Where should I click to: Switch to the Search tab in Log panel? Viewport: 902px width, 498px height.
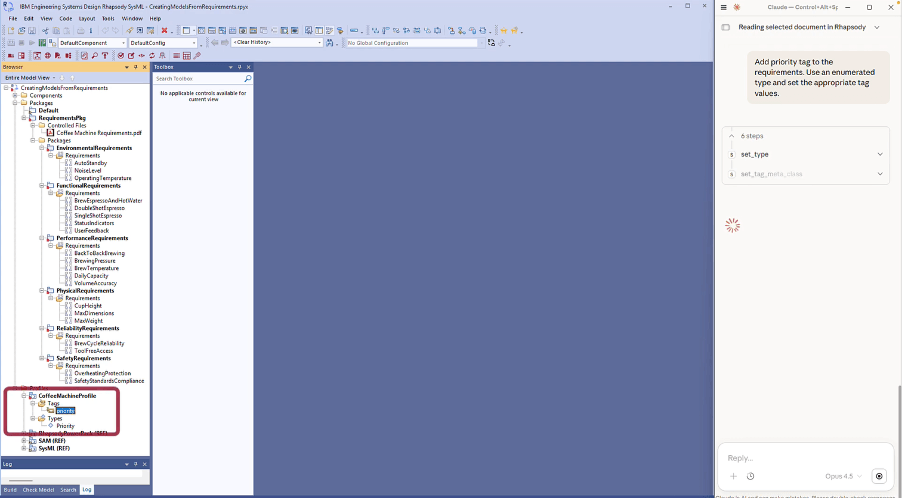coord(68,490)
